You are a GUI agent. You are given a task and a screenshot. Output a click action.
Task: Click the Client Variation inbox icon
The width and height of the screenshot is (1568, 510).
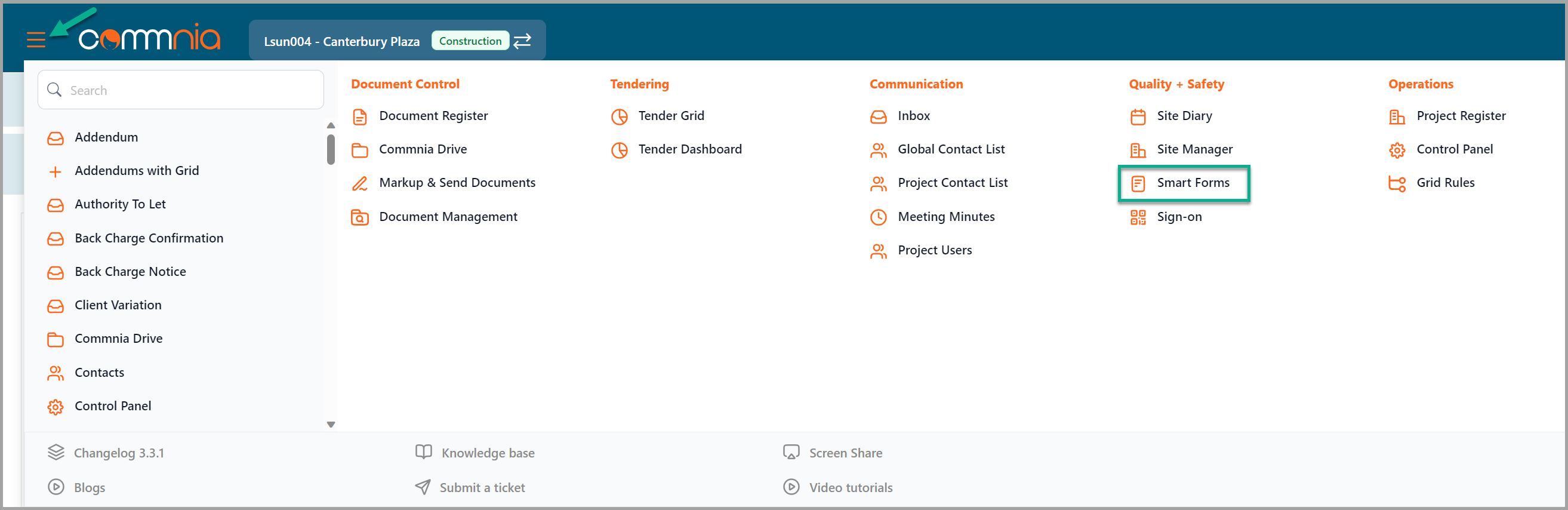click(x=56, y=306)
